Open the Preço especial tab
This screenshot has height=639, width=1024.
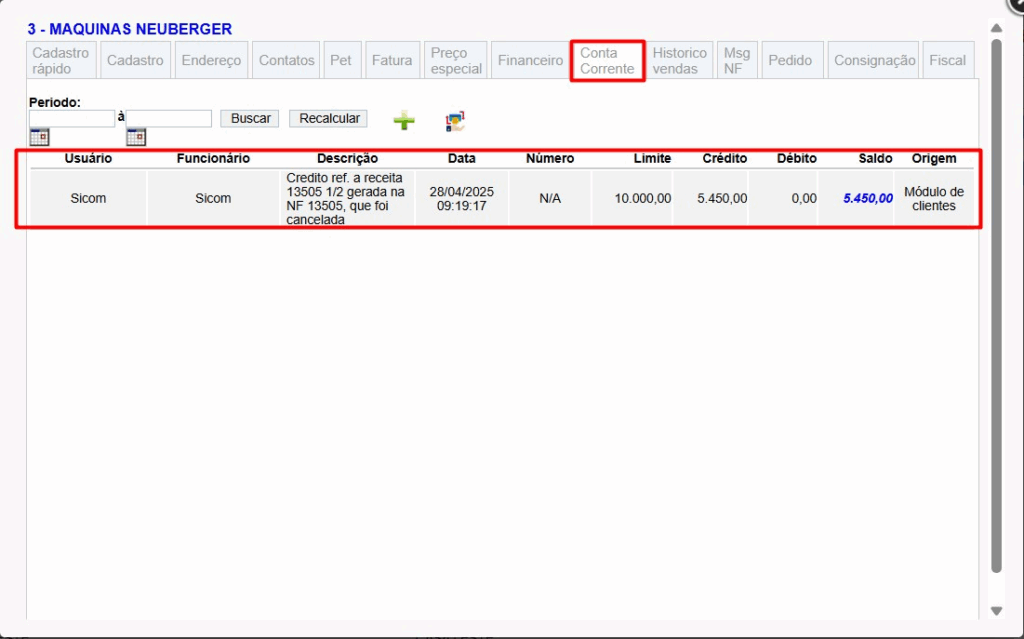tap(456, 60)
